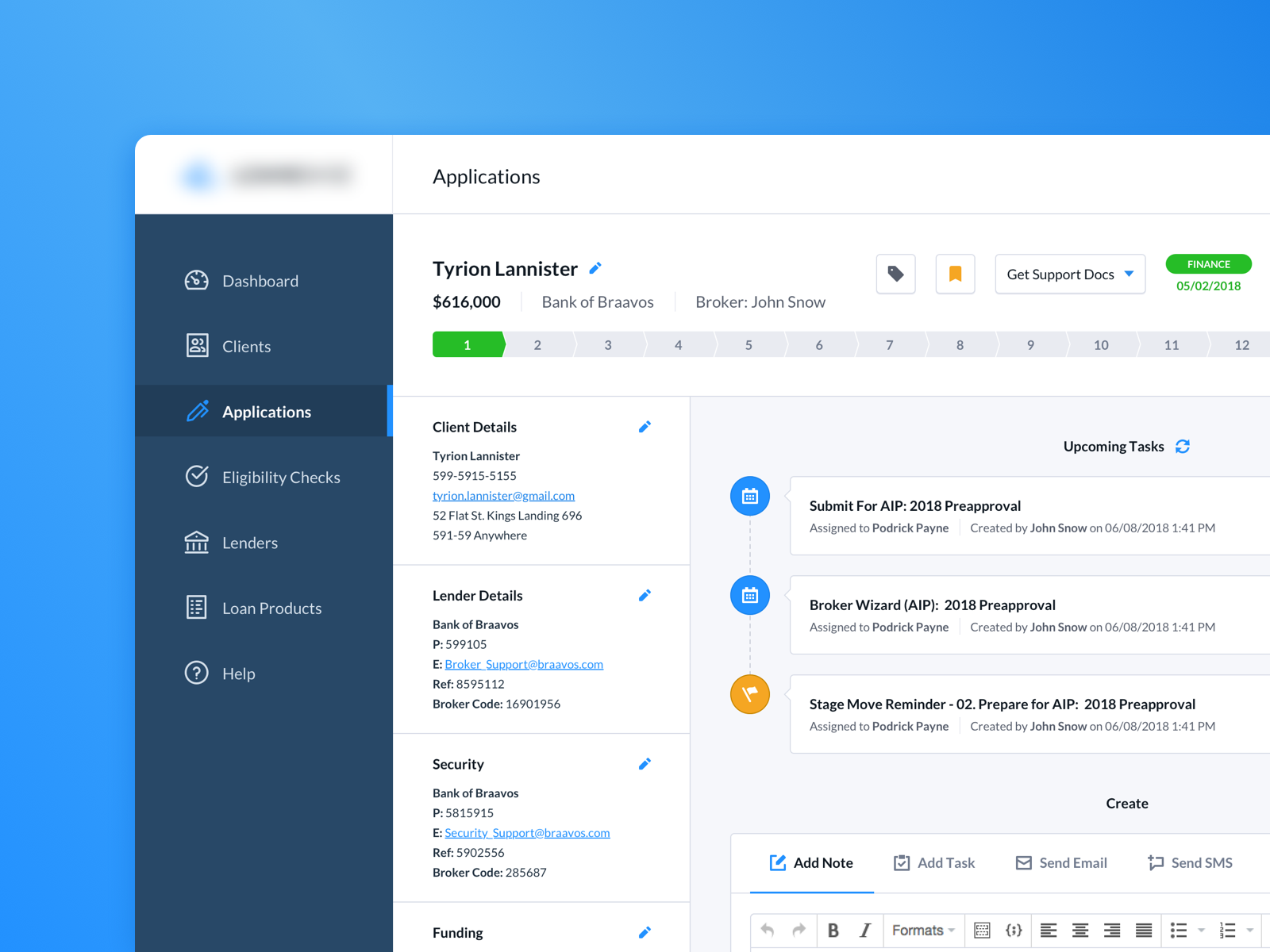Edit the Lender Details section
1270x952 pixels.
tap(645, 595)
